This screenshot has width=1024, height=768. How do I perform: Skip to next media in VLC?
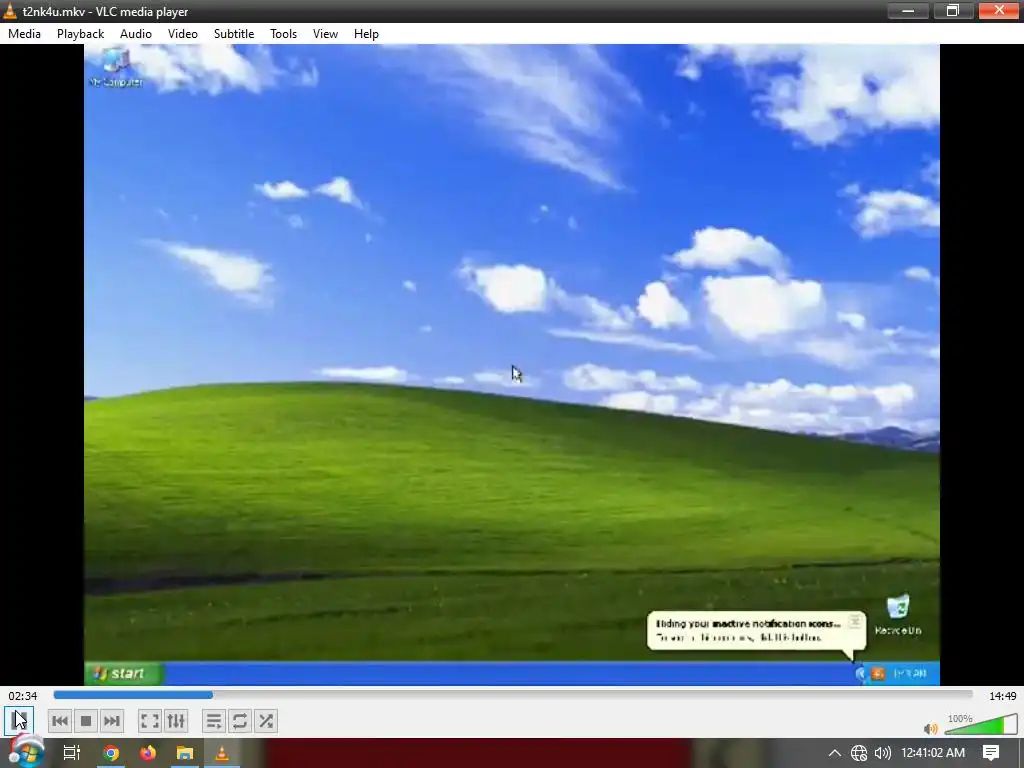(112, 721)
